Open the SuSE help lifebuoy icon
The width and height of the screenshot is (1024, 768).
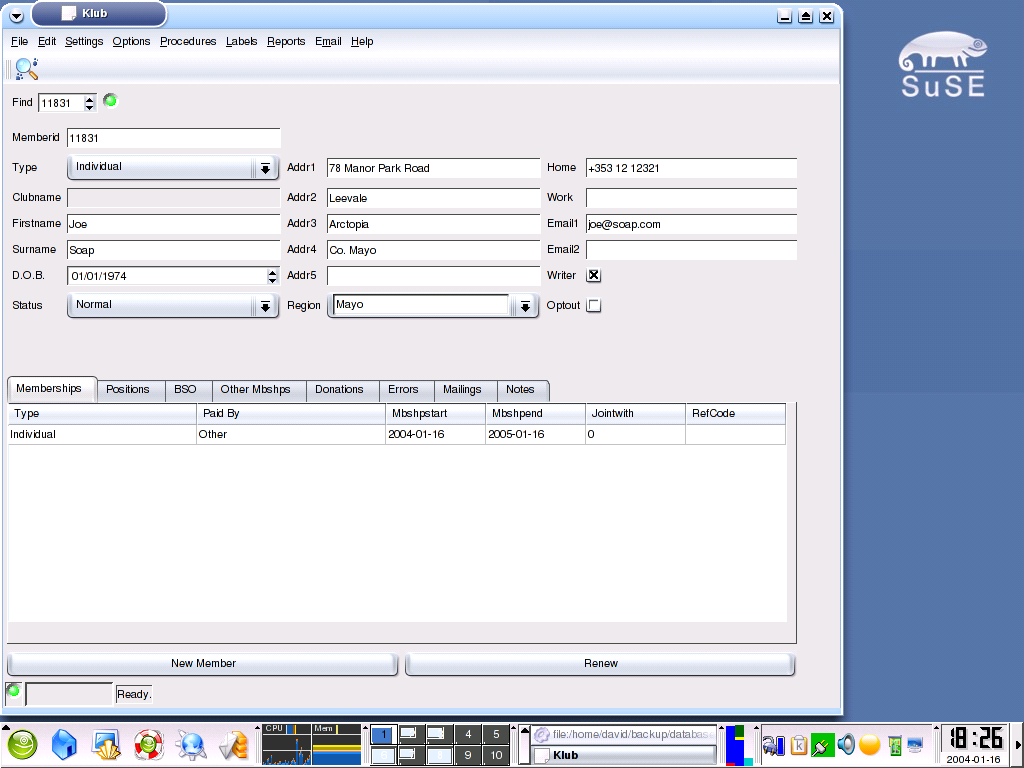point(148,744)
